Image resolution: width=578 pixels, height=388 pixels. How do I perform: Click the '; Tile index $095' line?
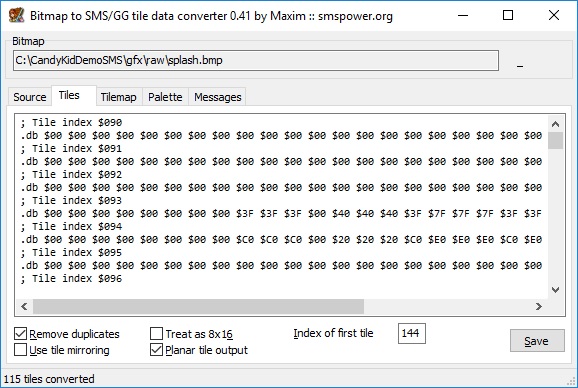click(x=71, y=252)
